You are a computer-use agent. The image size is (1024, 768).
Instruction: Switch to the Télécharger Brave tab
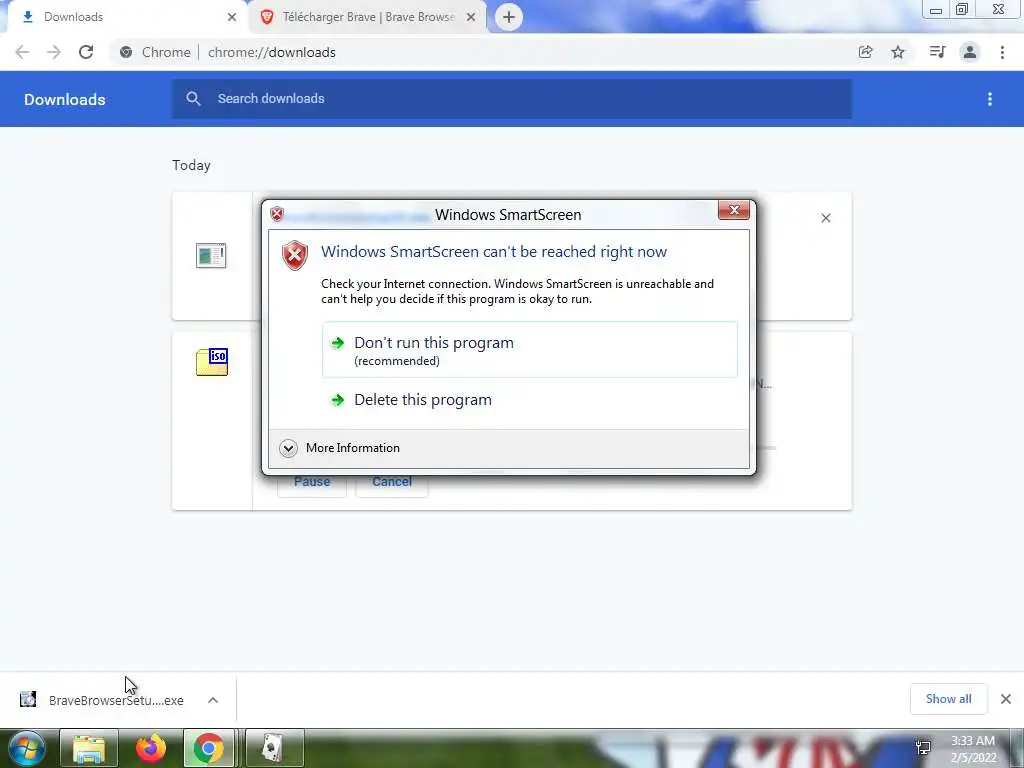click(x=368, y=17)
